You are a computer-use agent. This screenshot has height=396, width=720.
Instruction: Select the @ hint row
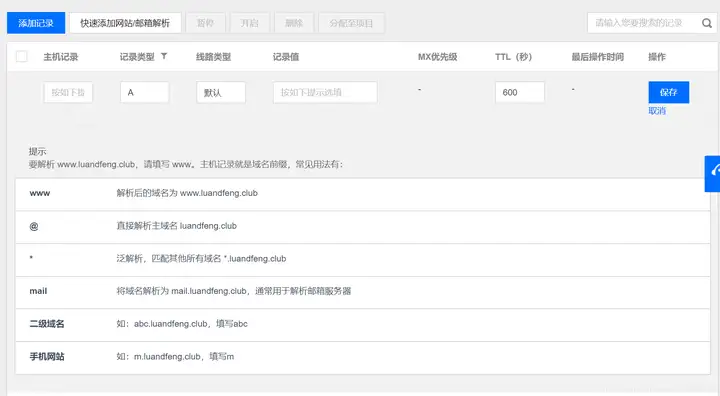[363, 227]
